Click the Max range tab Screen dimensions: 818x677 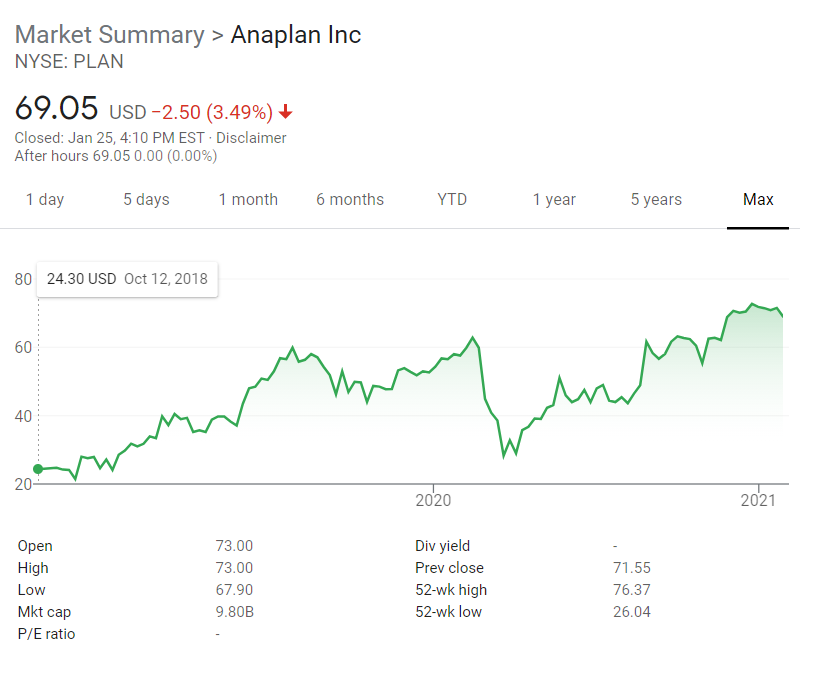tap(758, 199)
